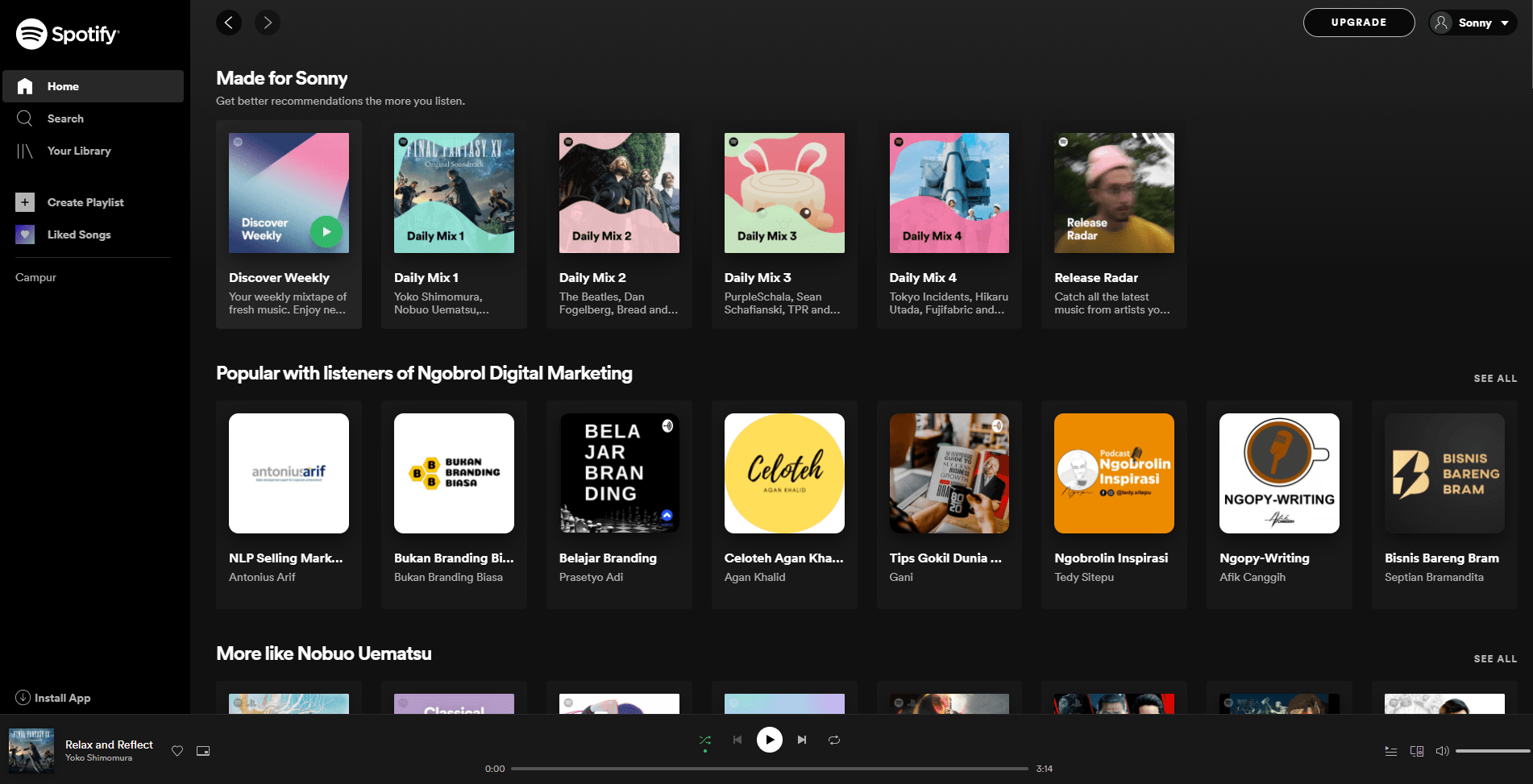The image size is (1533, 784).
Task: Save song with heart icon
Action: click(177, 751)
